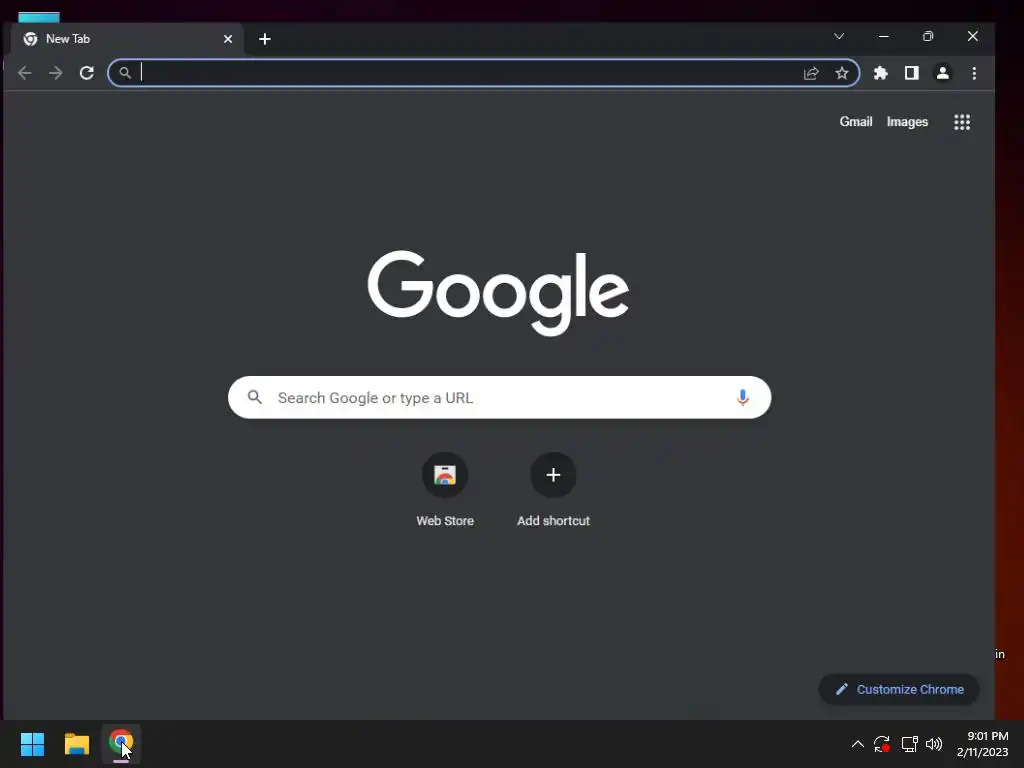This screenshot has height=768, width=1024.
Task: Reload the page in Chrome
Action: 87,73
